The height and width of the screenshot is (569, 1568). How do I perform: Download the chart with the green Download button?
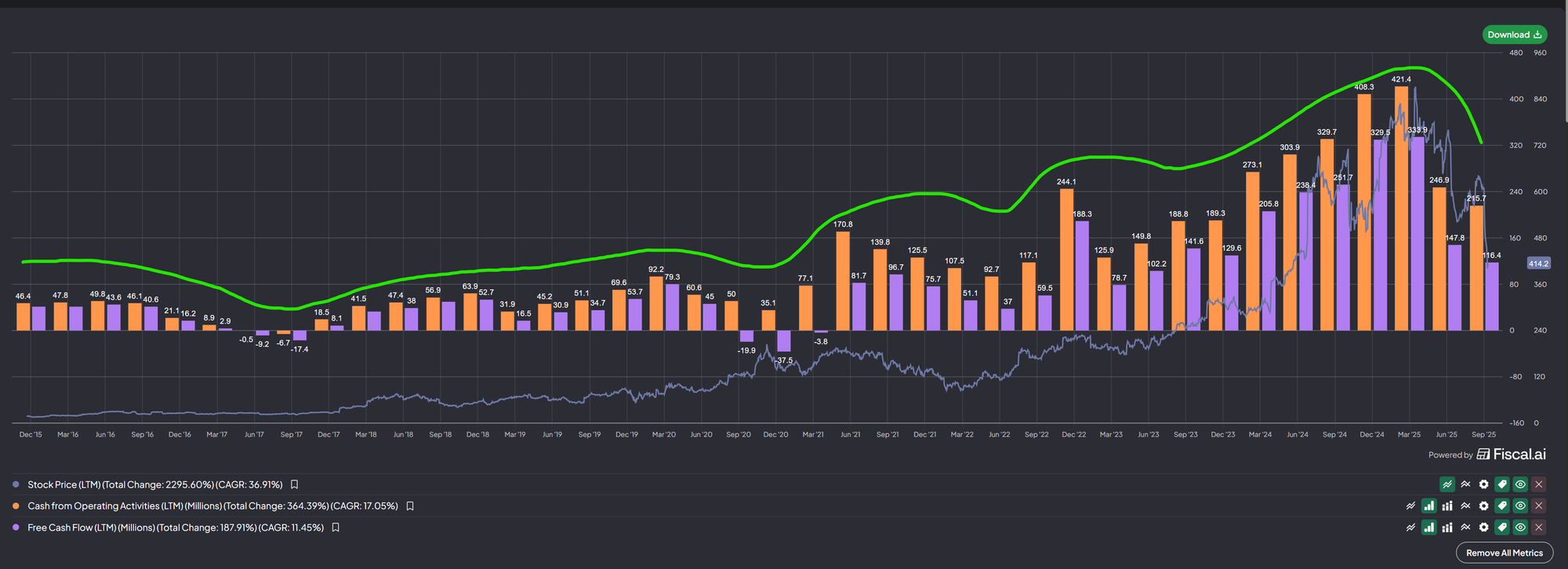pos(1514,34)
